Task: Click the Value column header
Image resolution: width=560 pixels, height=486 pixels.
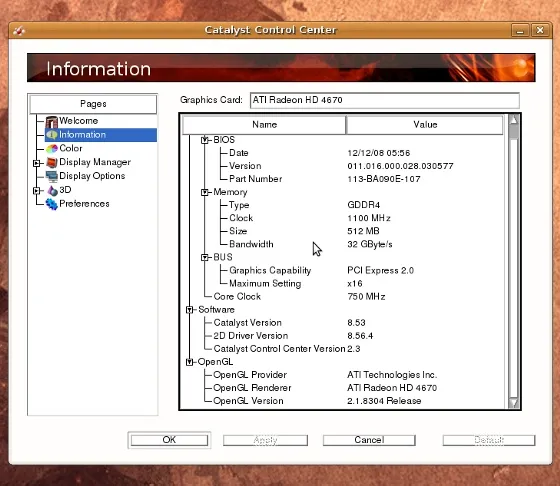Action: click(x=425, y=125)
